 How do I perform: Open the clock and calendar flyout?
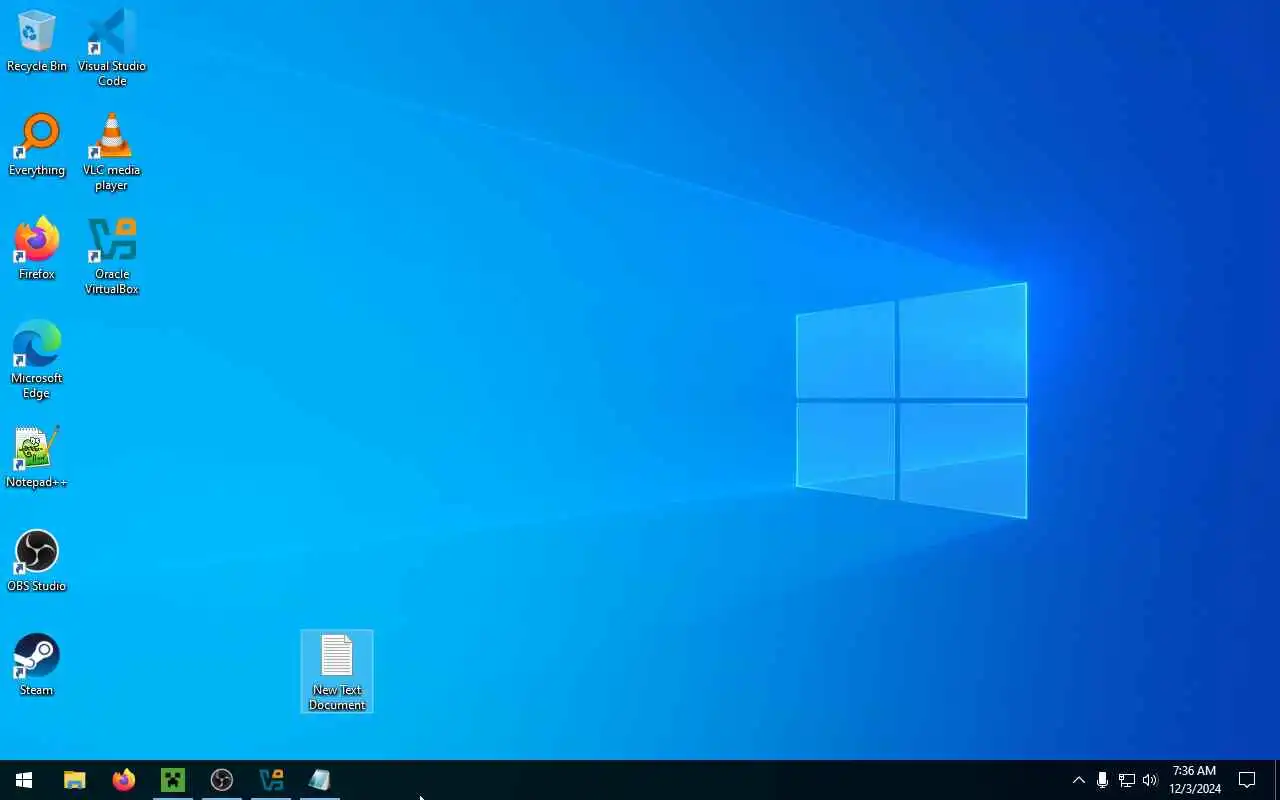[1195, 780]
